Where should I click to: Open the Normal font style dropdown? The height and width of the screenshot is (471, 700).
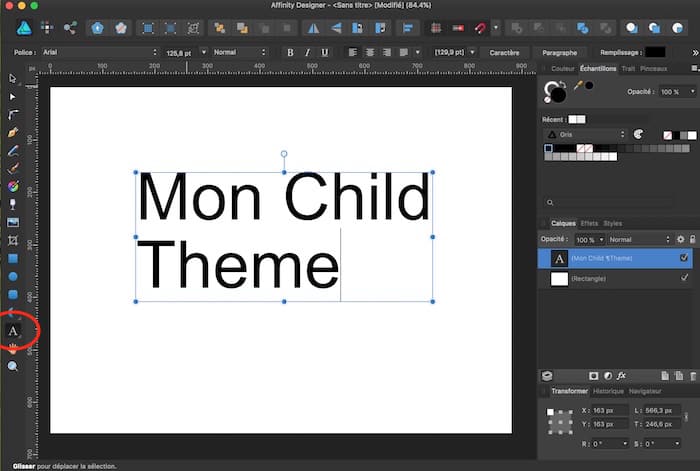(x=239, y=52)
